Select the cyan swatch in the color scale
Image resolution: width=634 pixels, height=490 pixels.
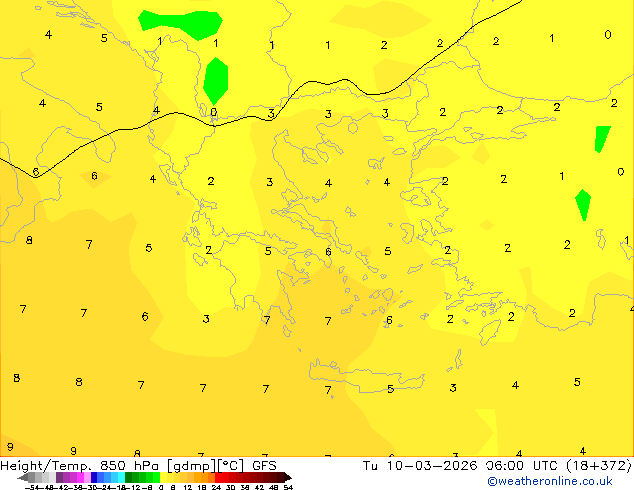pos(121,477)
